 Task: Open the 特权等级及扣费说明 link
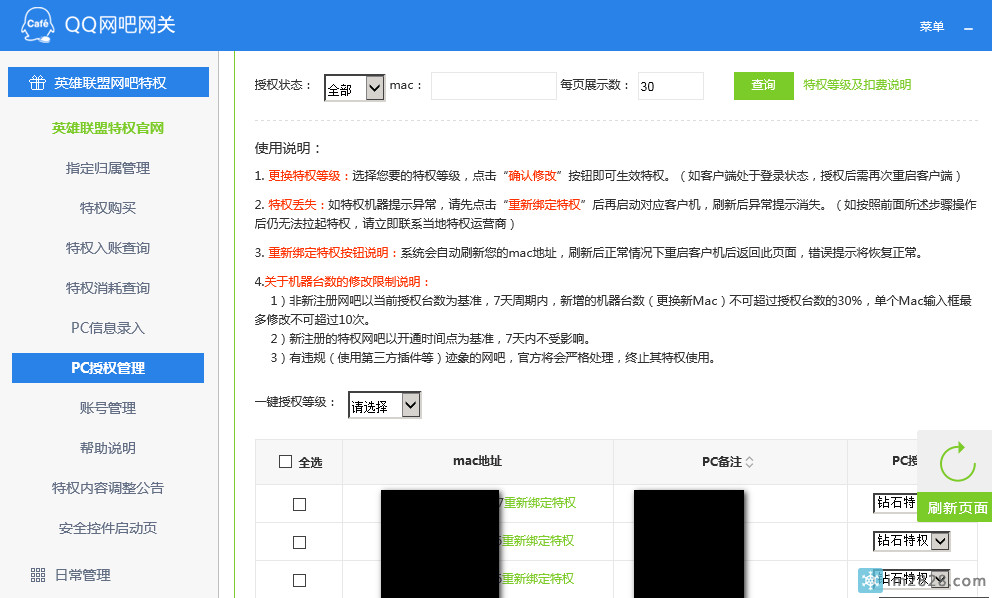pyautogui.click(x=857, y=86)
